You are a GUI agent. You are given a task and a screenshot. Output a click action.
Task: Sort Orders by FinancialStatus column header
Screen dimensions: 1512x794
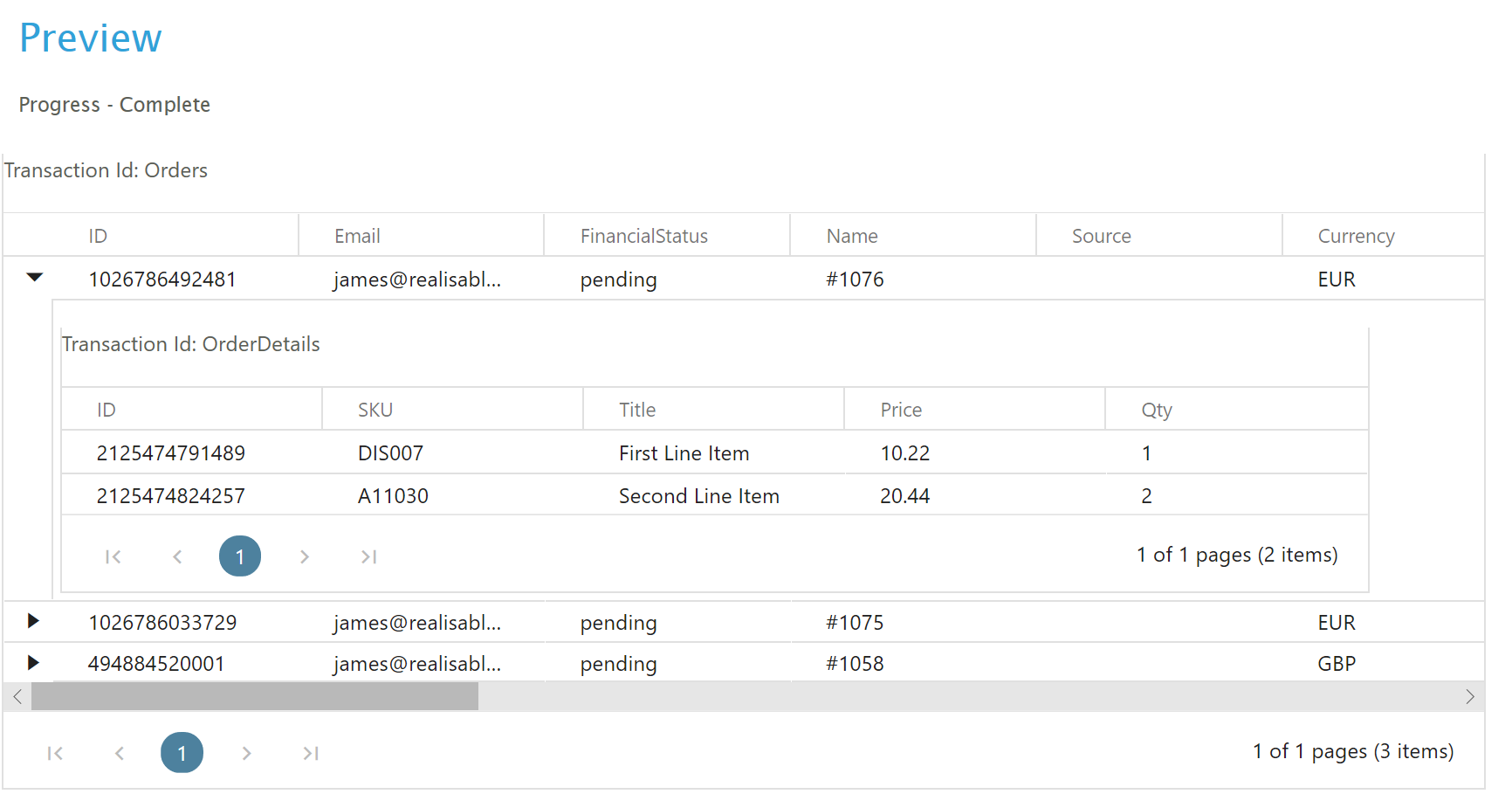tap(644, 236)
